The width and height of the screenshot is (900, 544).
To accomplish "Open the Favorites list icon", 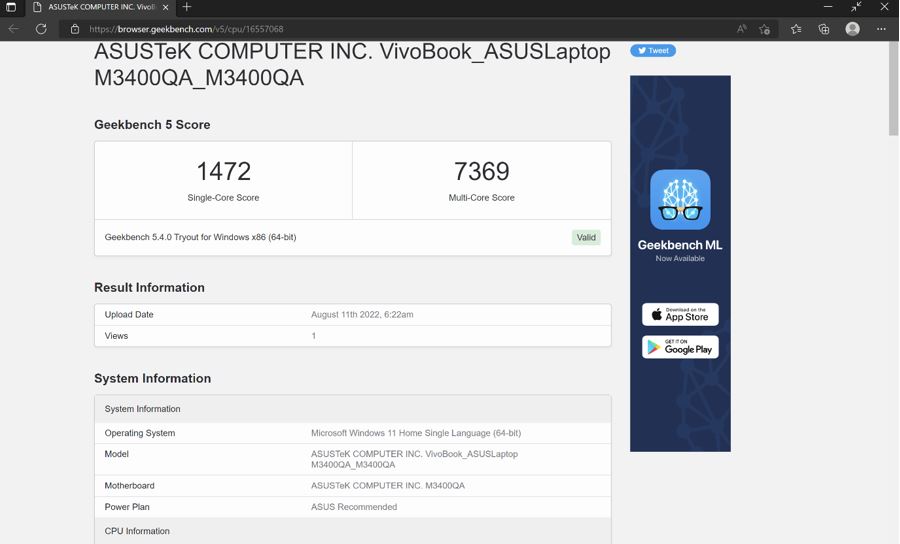I will point(796,29).
